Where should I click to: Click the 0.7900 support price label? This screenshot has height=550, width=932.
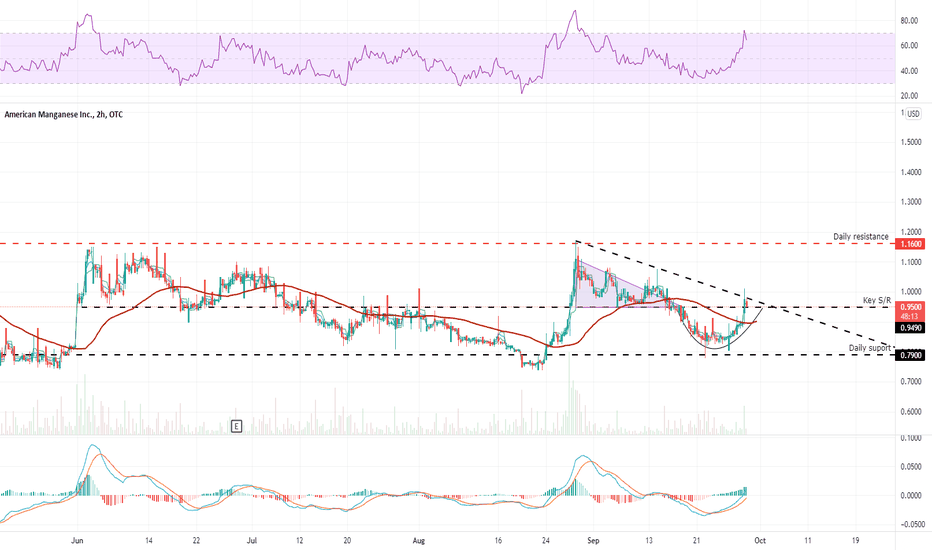click(x=911, y=355)
